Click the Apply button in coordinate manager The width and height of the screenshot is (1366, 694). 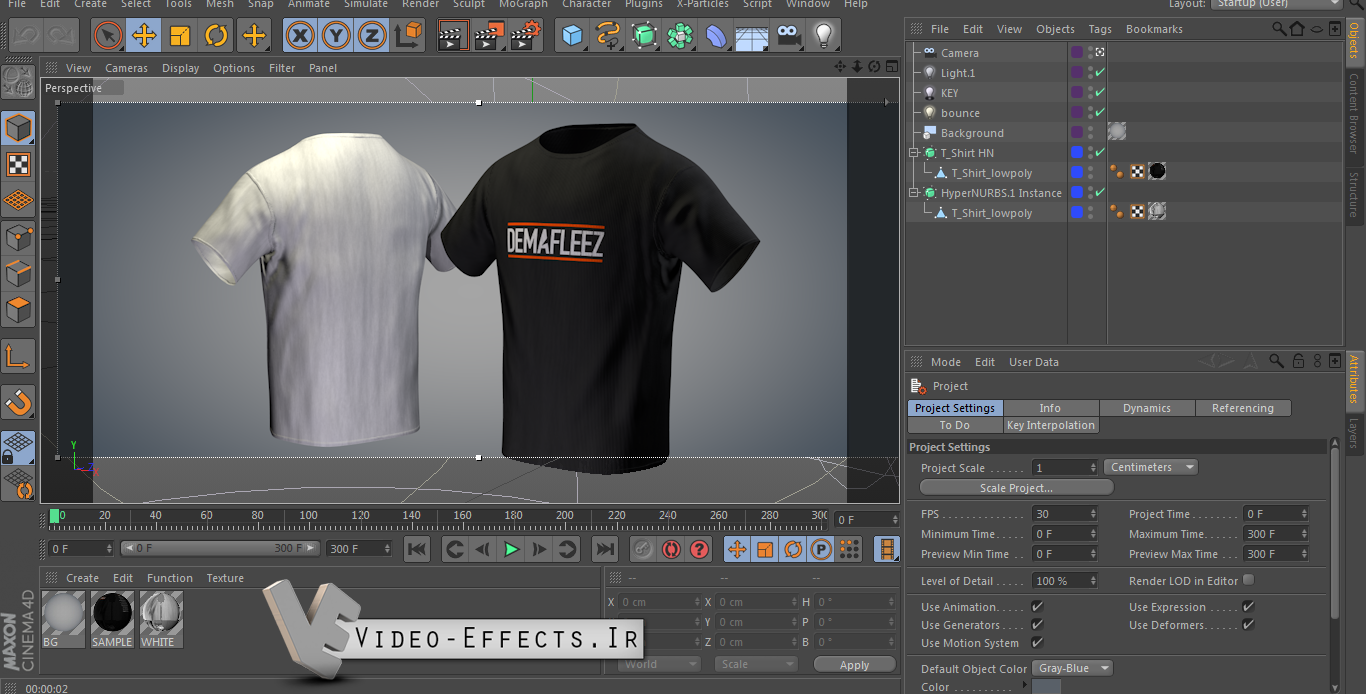855,665
